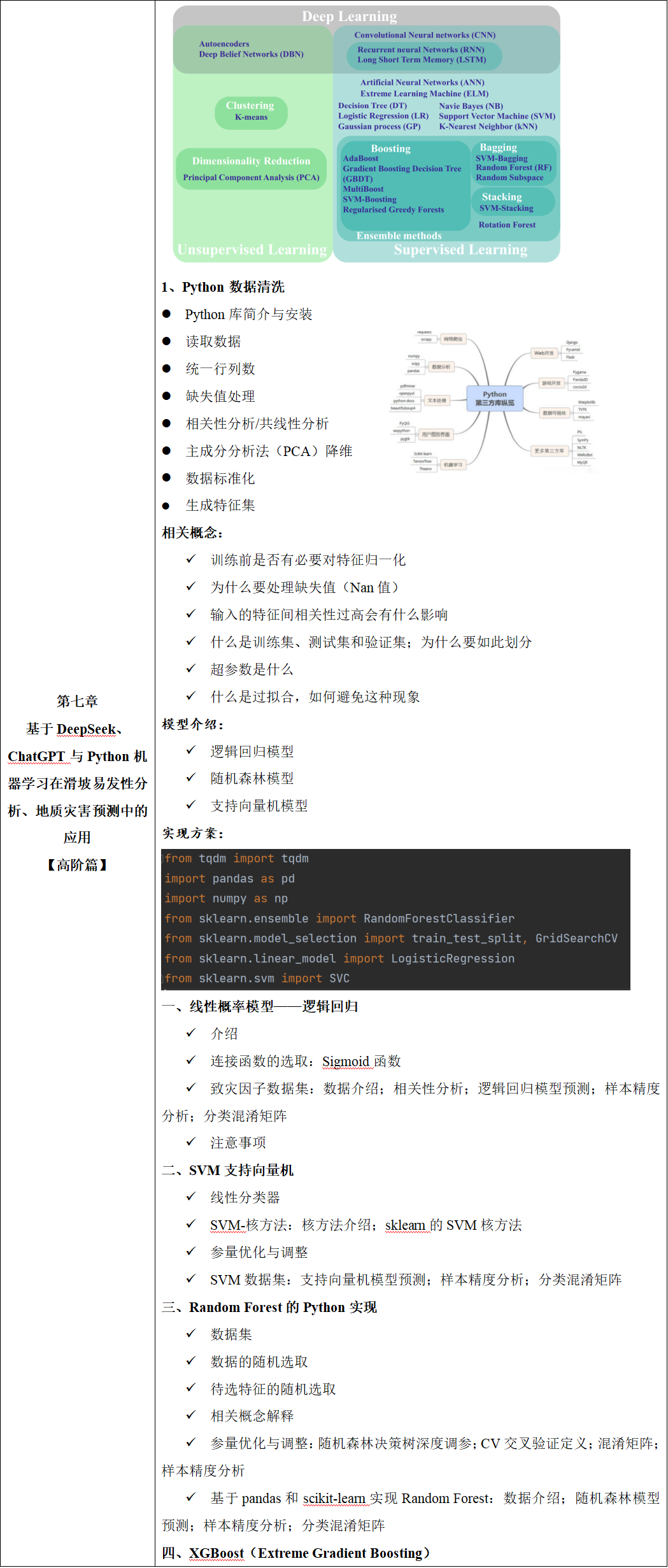Click heading '一、线性概率模型——逻辑回归'
Image resolution: width=668 pixels, height=1568 pixels.
tap(260, 1006)
